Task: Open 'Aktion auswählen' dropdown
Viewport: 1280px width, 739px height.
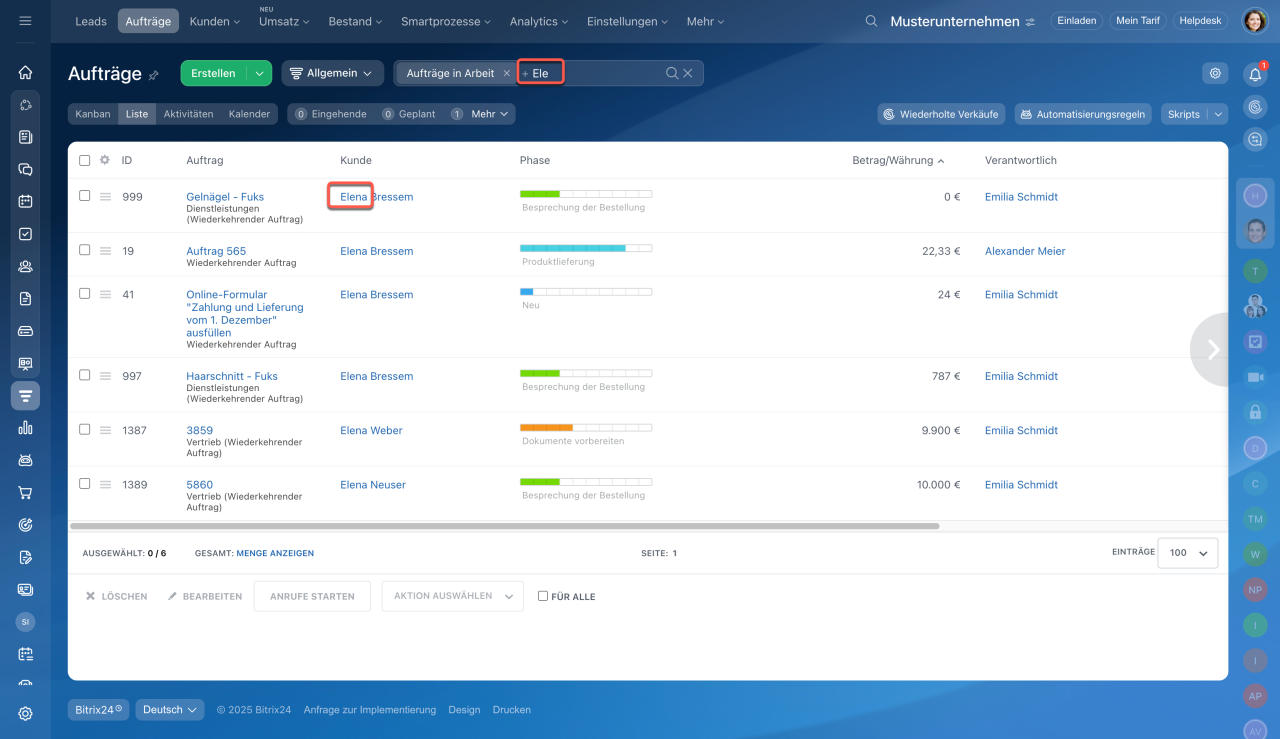Action: click(453, 596)
